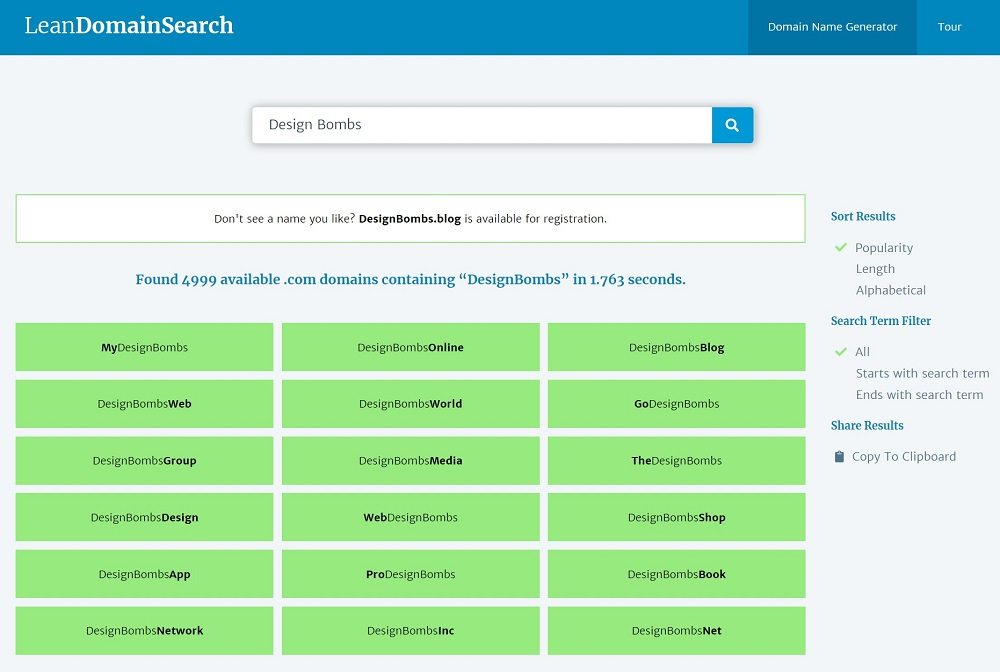The width and height of the screenshot is (1000, 672).
Task: Filter by Ends with search term
Action: (919, 395)
